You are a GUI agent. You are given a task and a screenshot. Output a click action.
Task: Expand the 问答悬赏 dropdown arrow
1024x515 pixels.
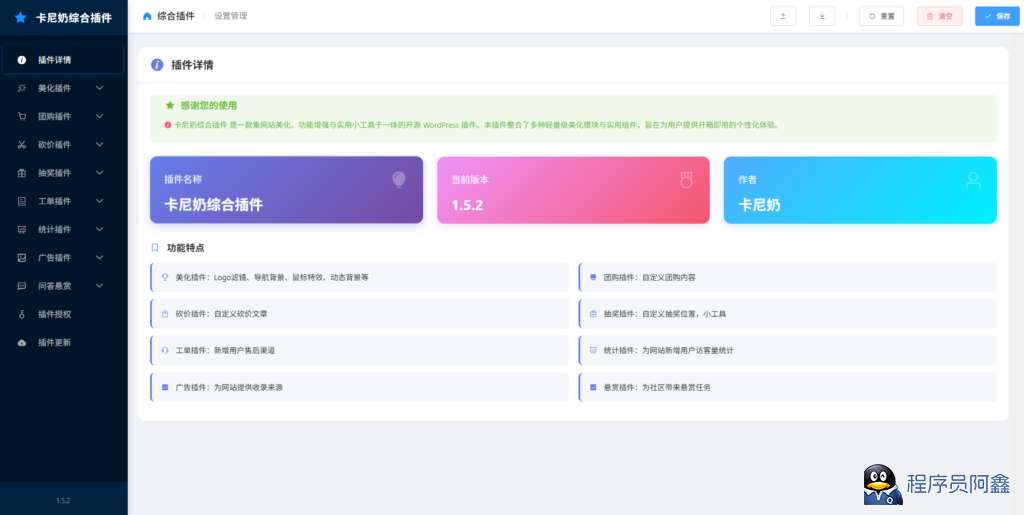(99, 285)
